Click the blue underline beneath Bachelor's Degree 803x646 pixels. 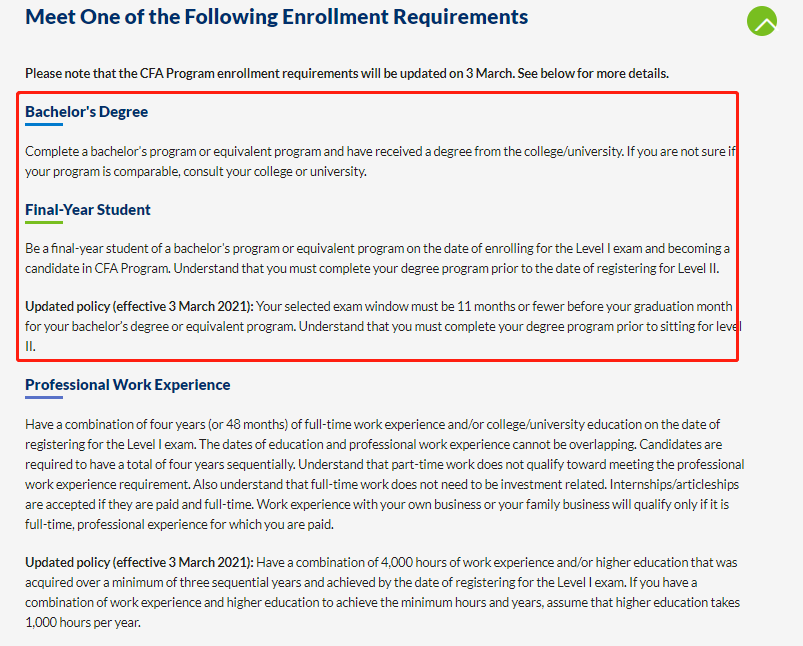coord(44,126)
